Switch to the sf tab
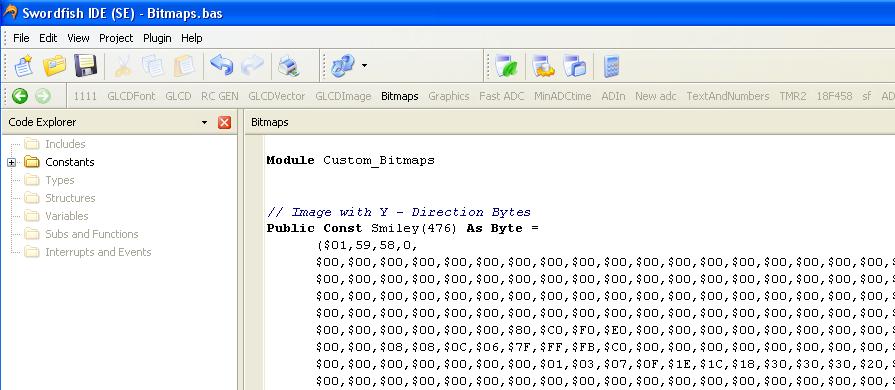Image resolution: width=895 pixels, height=390 pixels. 866,97
